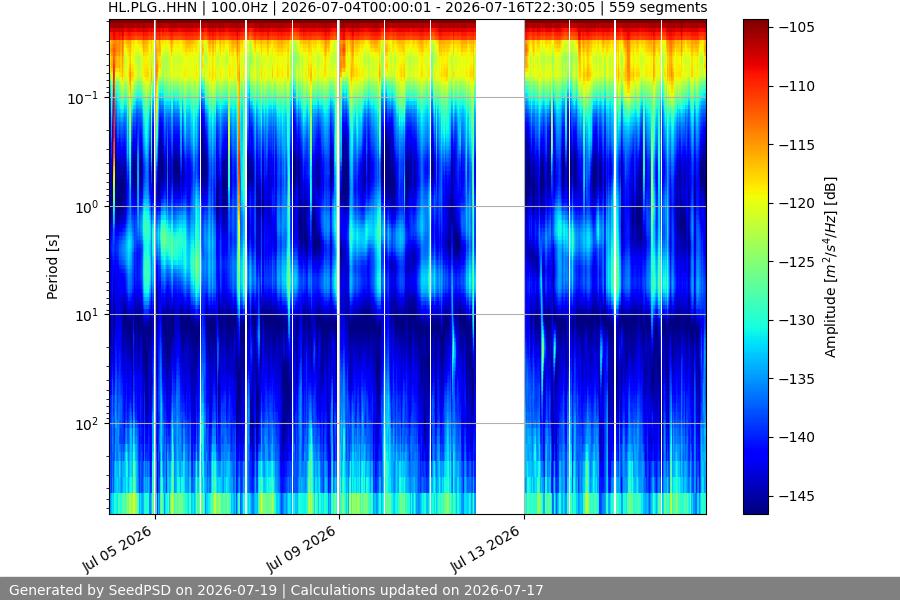This screenshot has height=600, width=900.
Task: Click the -115 colorbar tick label
Action: coord(797,145)
